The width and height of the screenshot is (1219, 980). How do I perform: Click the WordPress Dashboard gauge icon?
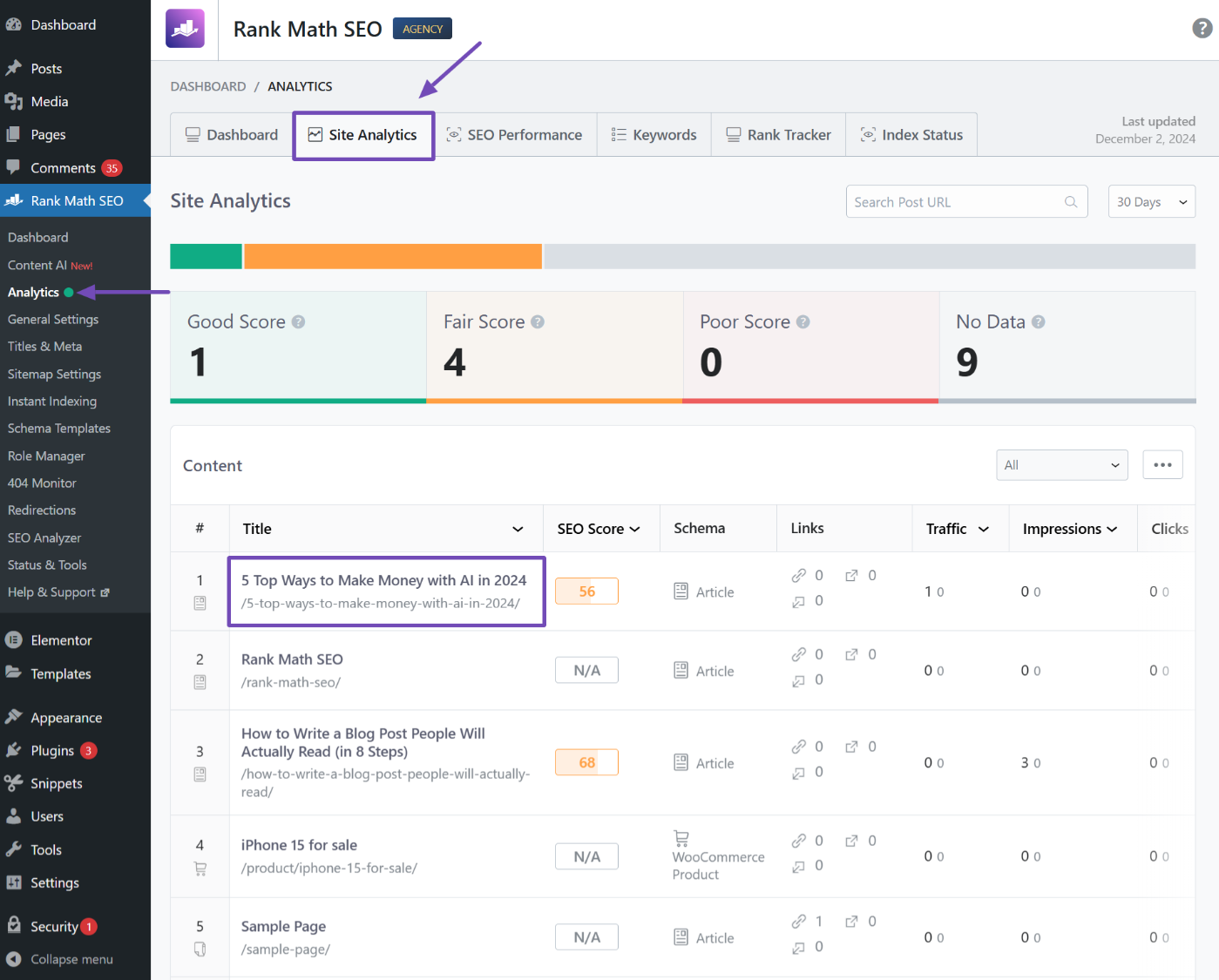(x=14, y=24)
